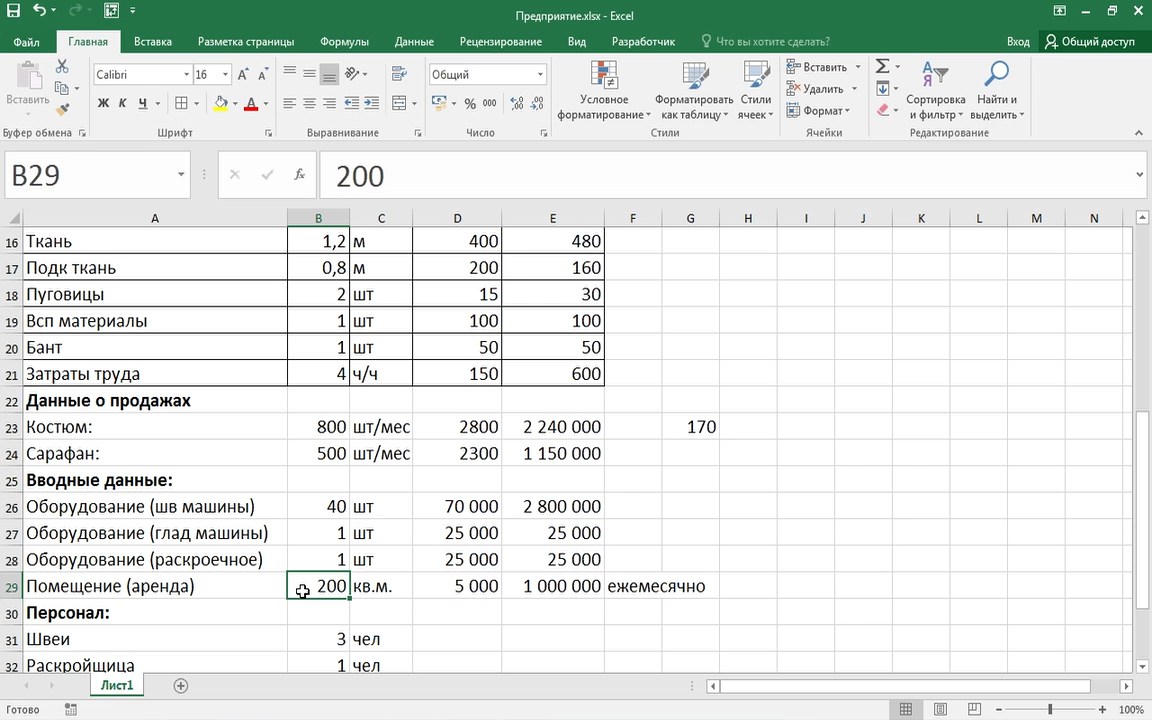This screenshot has width=1152, height=720.
Task: Click the AutoSum sigma icon
Action: coord(882,67)
